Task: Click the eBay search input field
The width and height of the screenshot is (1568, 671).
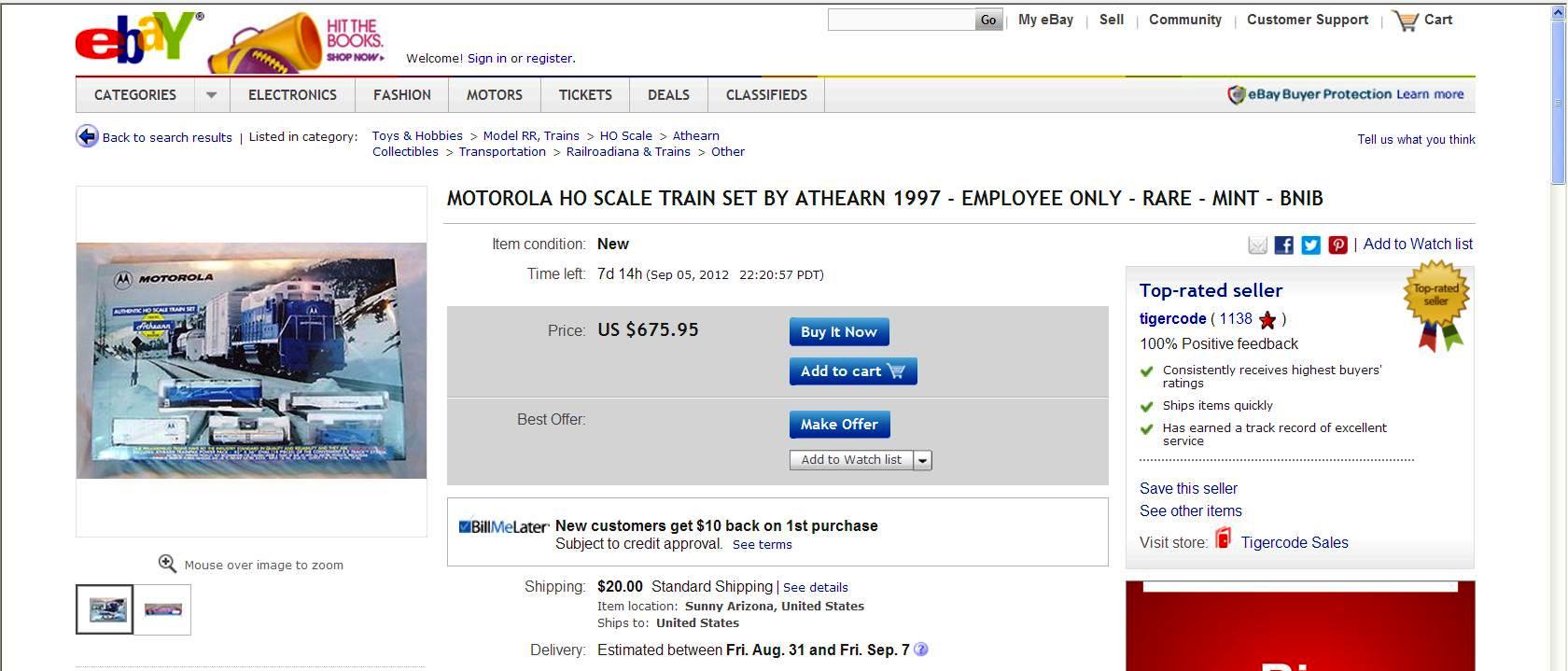Action: [902, 20]
